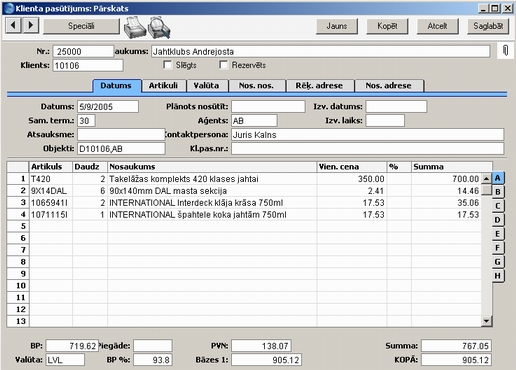
Task: Click the BP % field 93.8
Action: (153, 360)
